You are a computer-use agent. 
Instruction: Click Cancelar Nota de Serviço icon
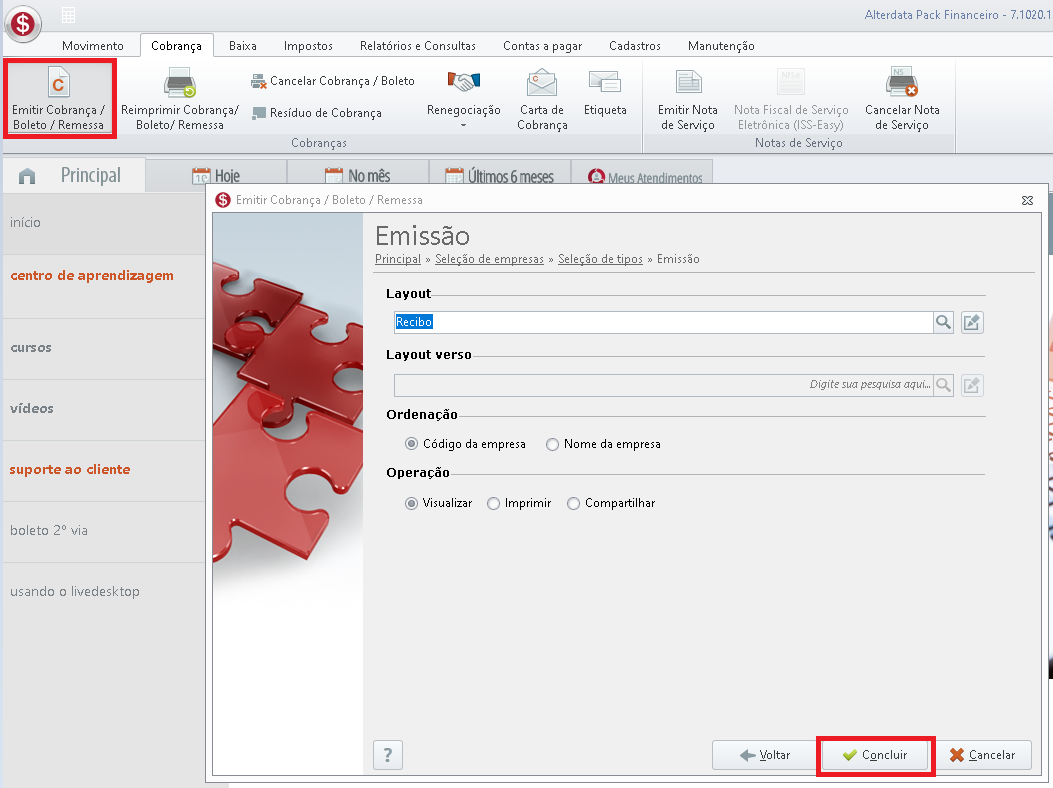pyautogui.click(x=901, y=82)
